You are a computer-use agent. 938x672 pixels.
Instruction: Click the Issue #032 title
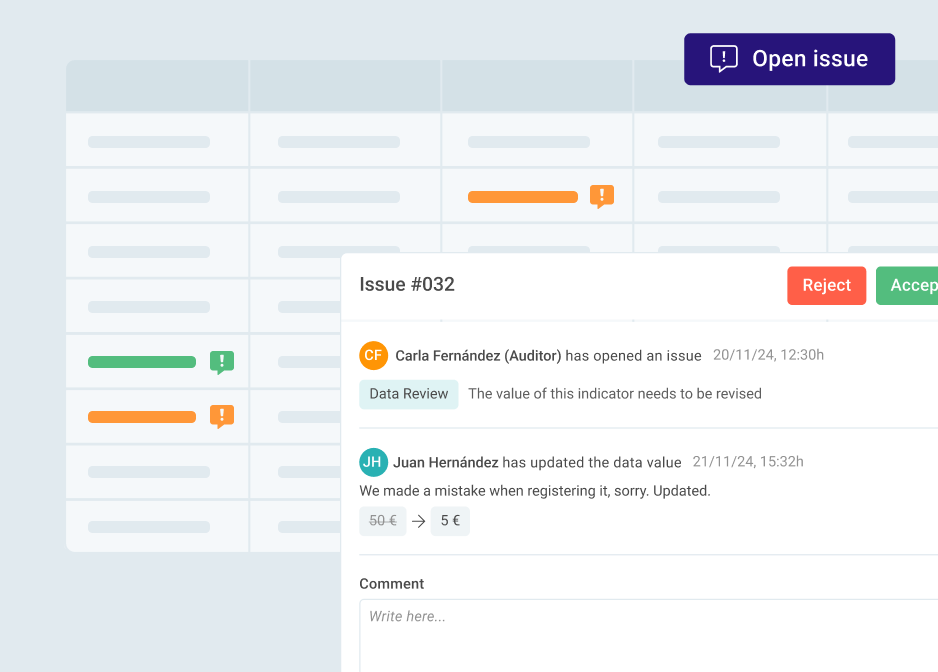pyautogui.click(x=407, y=285)
